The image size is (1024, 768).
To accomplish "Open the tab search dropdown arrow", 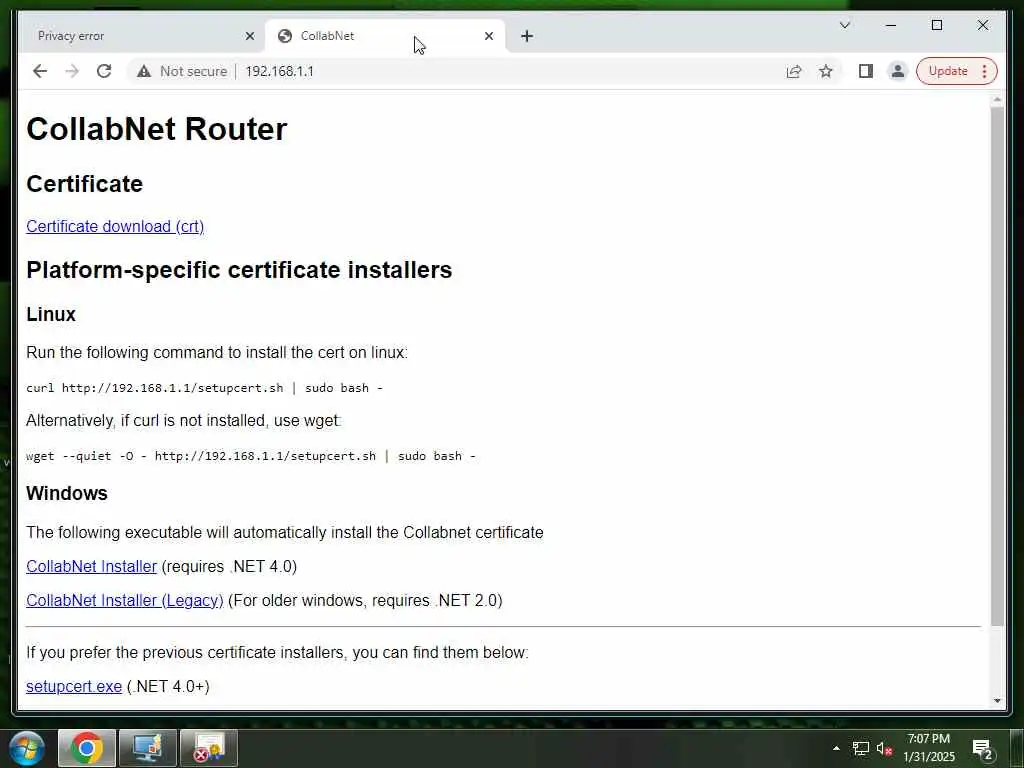I will click(x=844, y=25).
